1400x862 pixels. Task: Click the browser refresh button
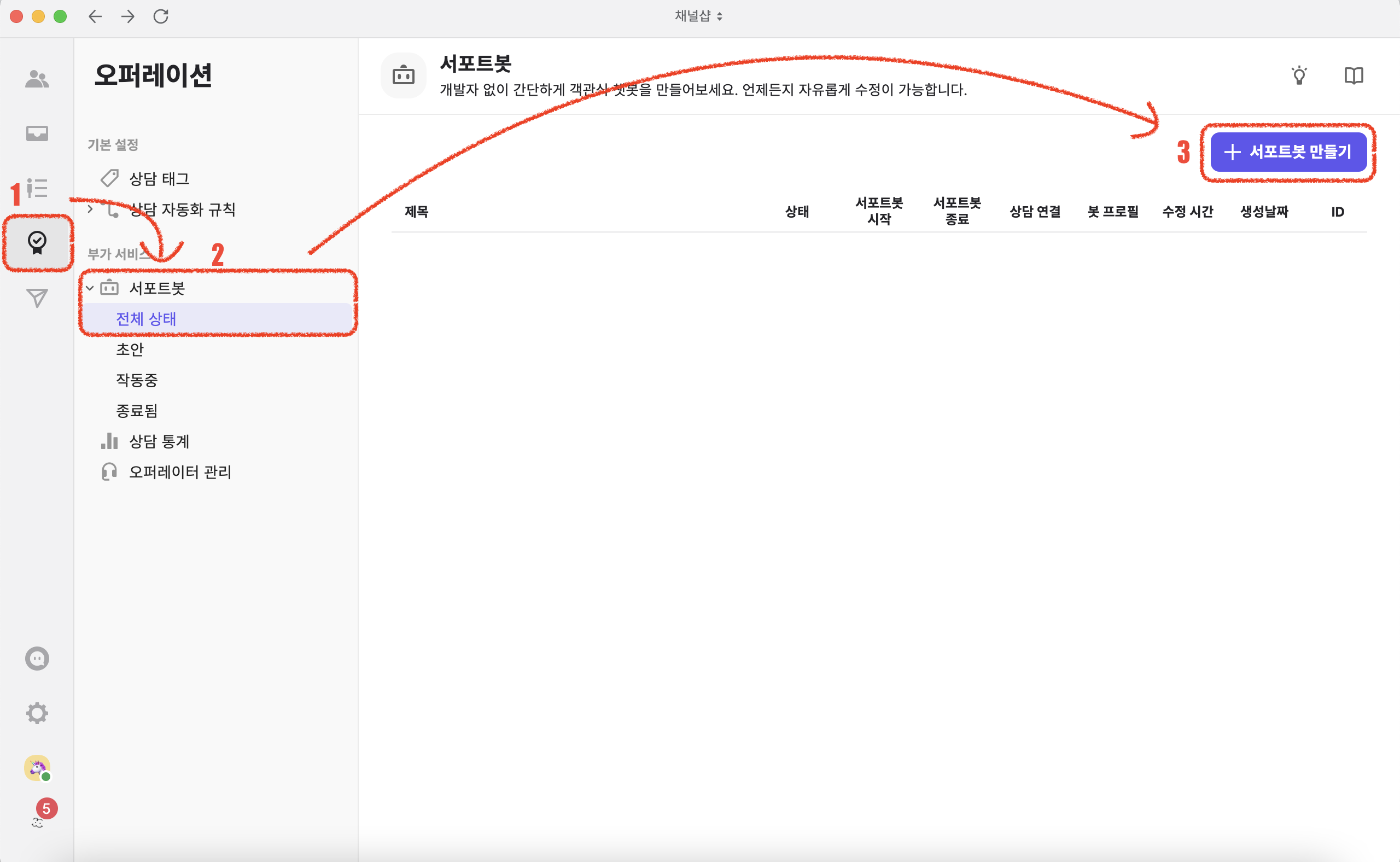pos(161,16)
